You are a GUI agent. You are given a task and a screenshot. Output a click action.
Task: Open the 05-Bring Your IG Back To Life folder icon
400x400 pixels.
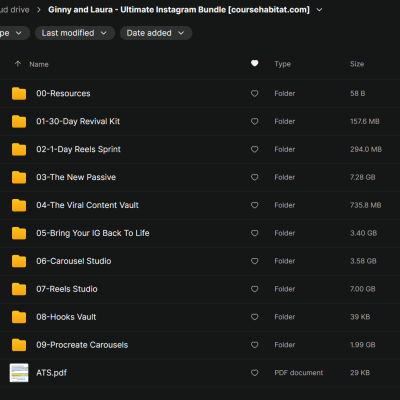[19, 233]
